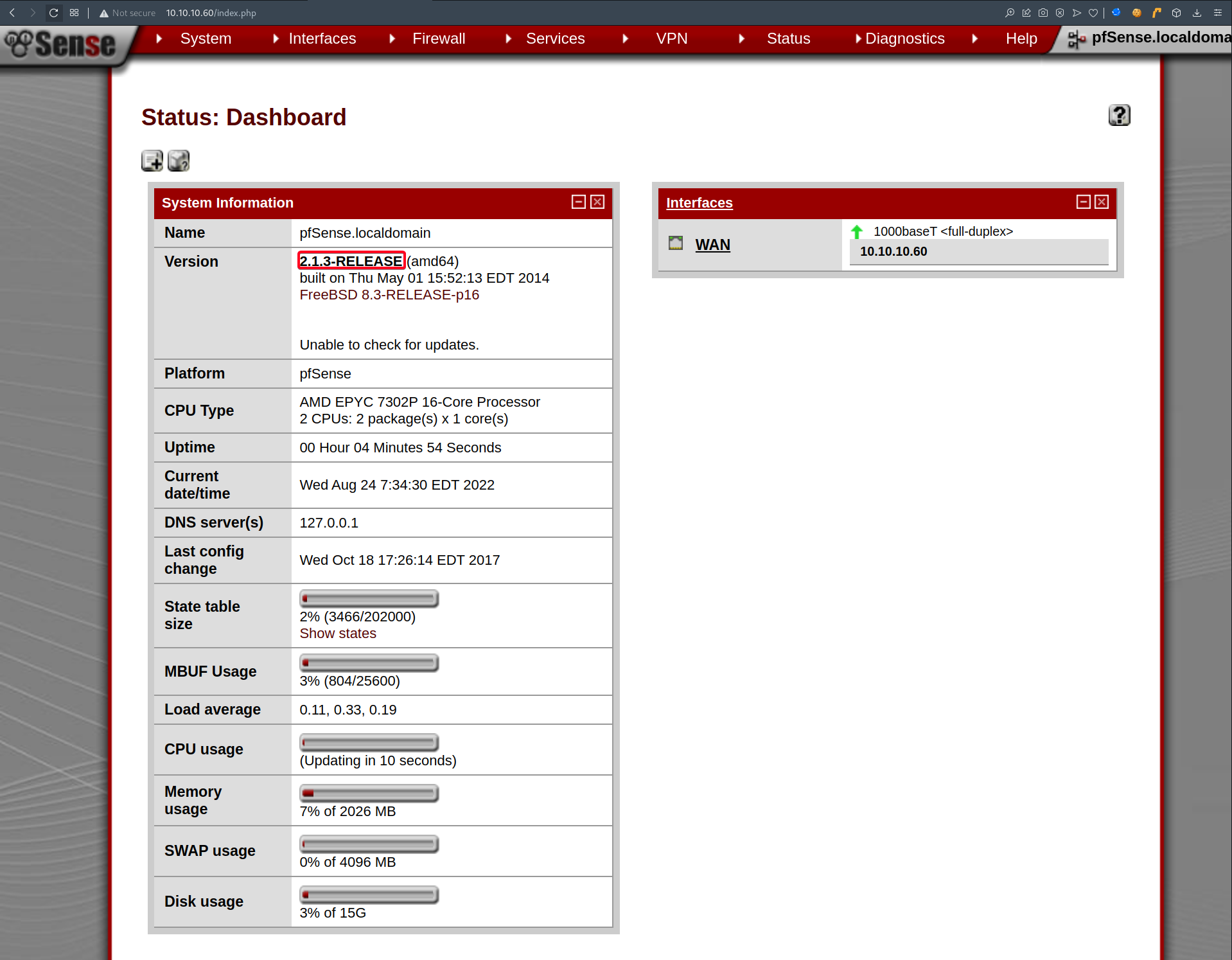Click the WAN IP address 10.10.10.60

[893, 251]
